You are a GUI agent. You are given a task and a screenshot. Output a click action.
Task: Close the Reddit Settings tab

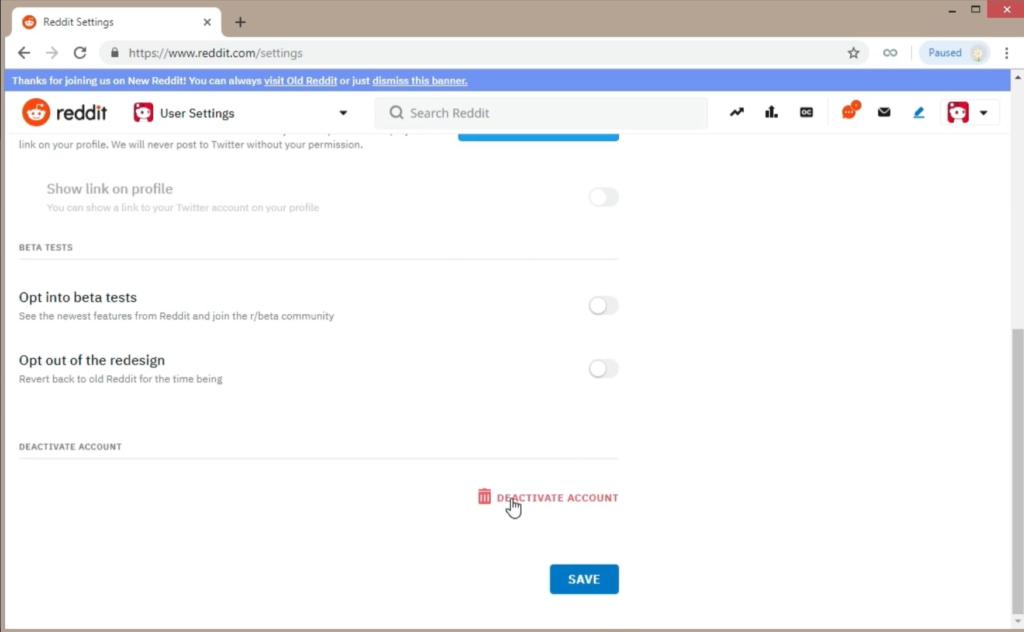tap(207, 22)
